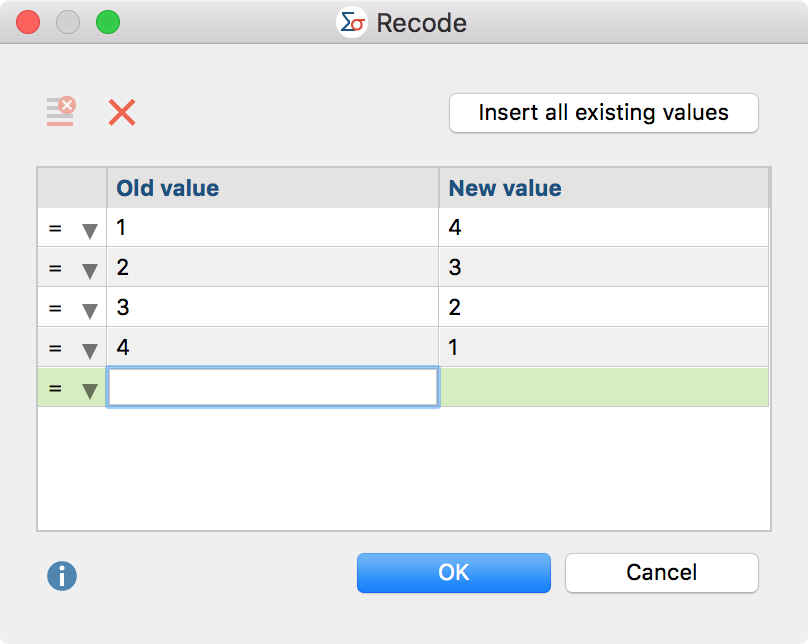This screenshot has width=808, height=644.
Task: Open operator dropdown for old value 2
Action: (x=89, y=270)
